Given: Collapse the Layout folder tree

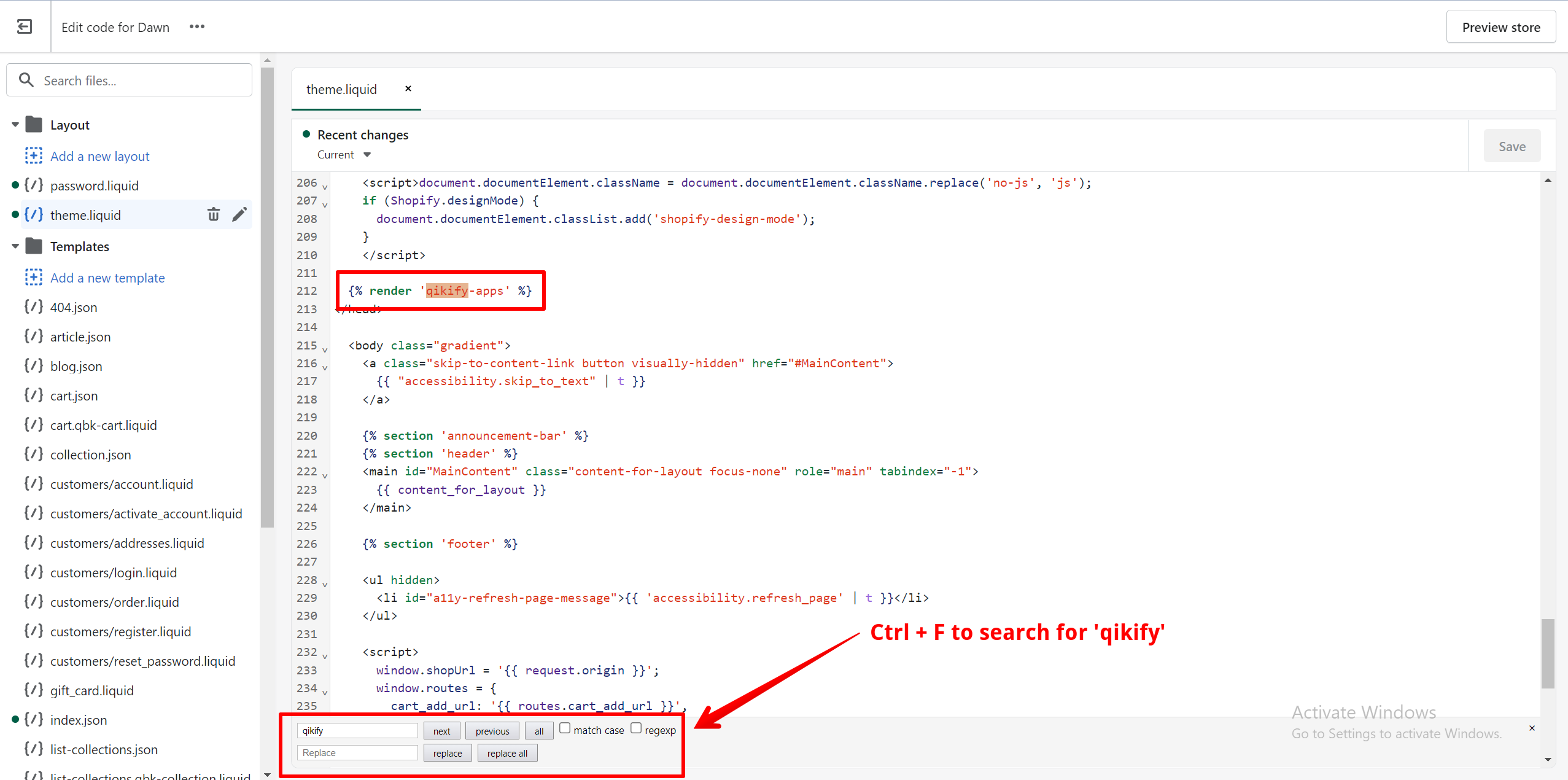Looking at the screenshot, I should 15,125.
